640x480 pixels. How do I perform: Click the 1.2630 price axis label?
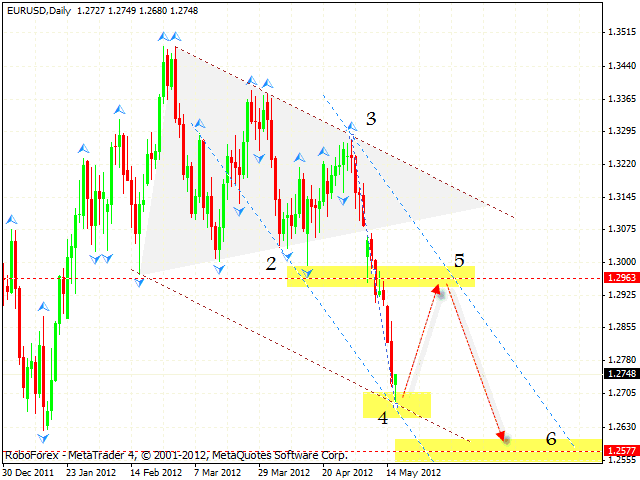coord(622,427)
